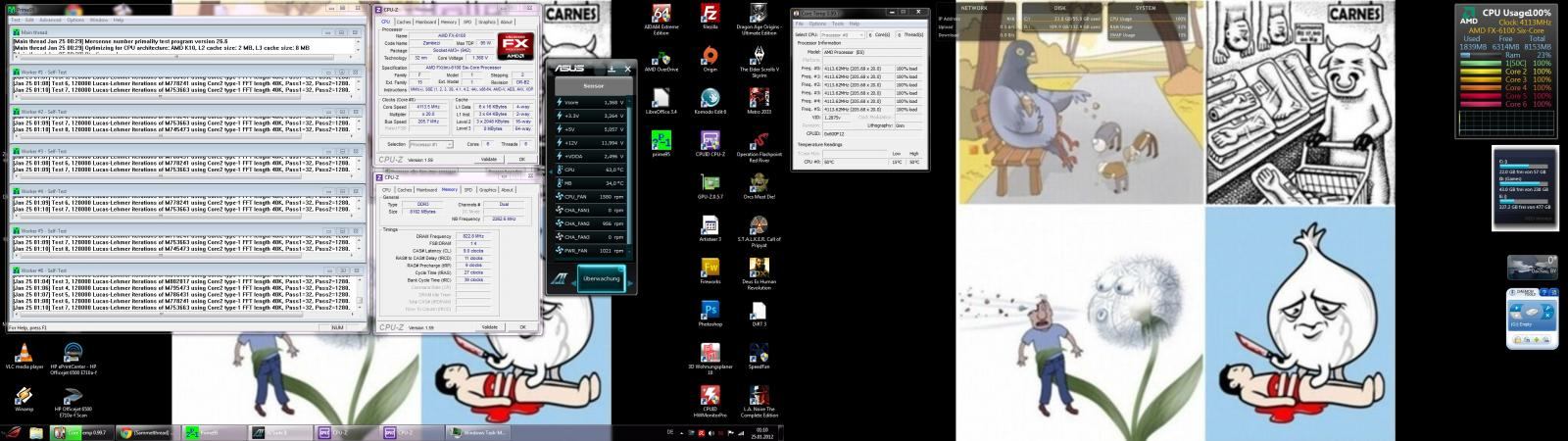The image size is (1568, 441).
Task: Open Dragon Age Origins Ultimate Edition shortcut
Action: [x=759, y=18]
